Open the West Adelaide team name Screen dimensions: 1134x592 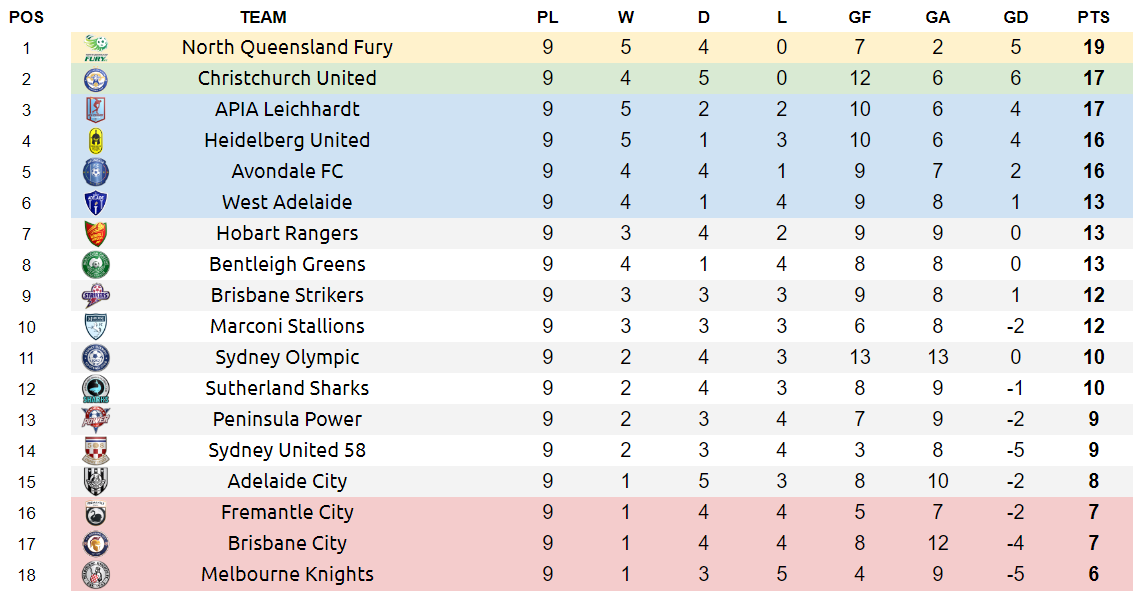pos(287,202)
